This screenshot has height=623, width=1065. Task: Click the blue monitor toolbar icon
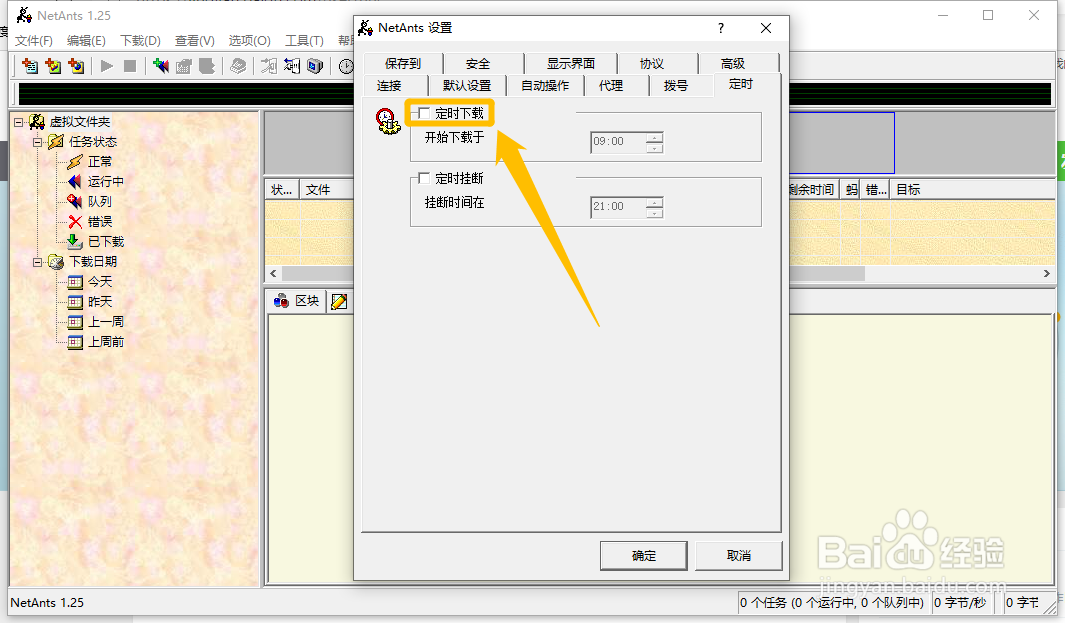(314, 66)
